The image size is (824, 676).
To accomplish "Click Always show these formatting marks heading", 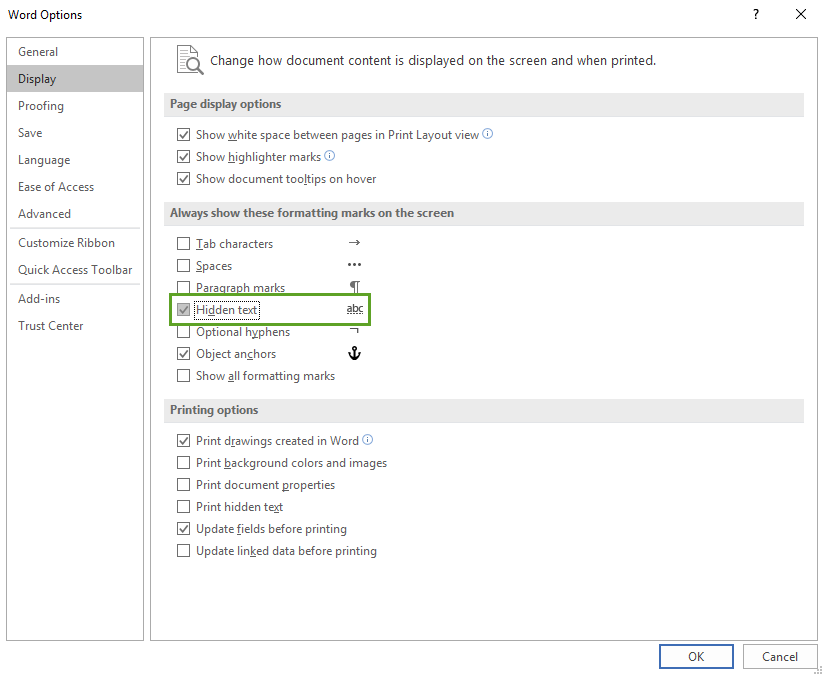I will tap(312, 213).
